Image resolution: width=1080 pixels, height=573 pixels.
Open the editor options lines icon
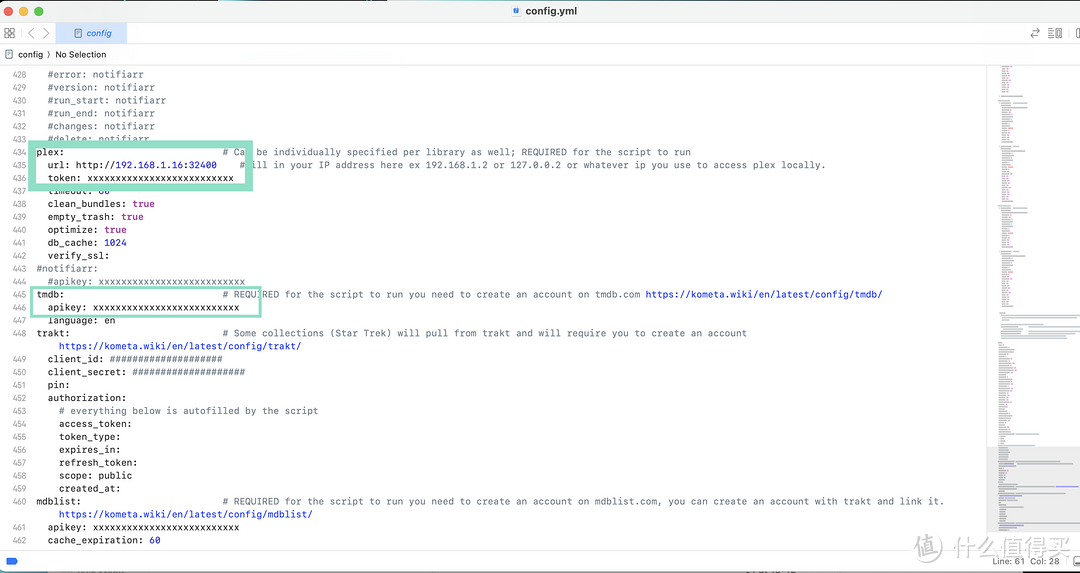pyautogui.click(x=1054, y=33)
